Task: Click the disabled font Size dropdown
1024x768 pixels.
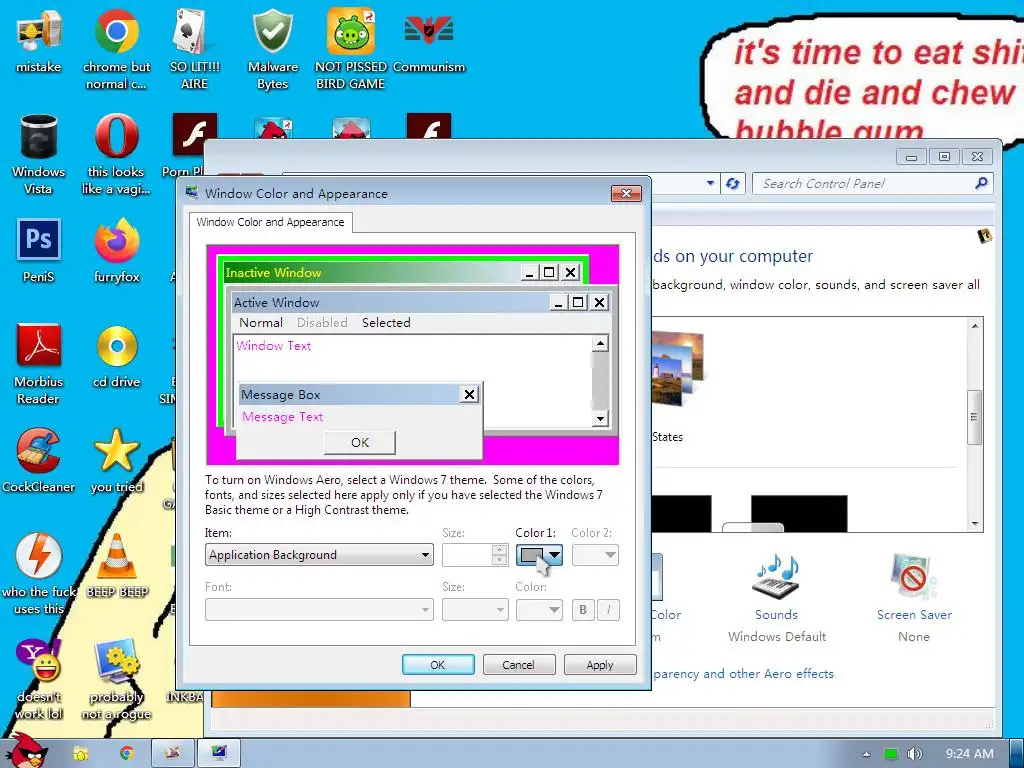Action: click(475, 609)
